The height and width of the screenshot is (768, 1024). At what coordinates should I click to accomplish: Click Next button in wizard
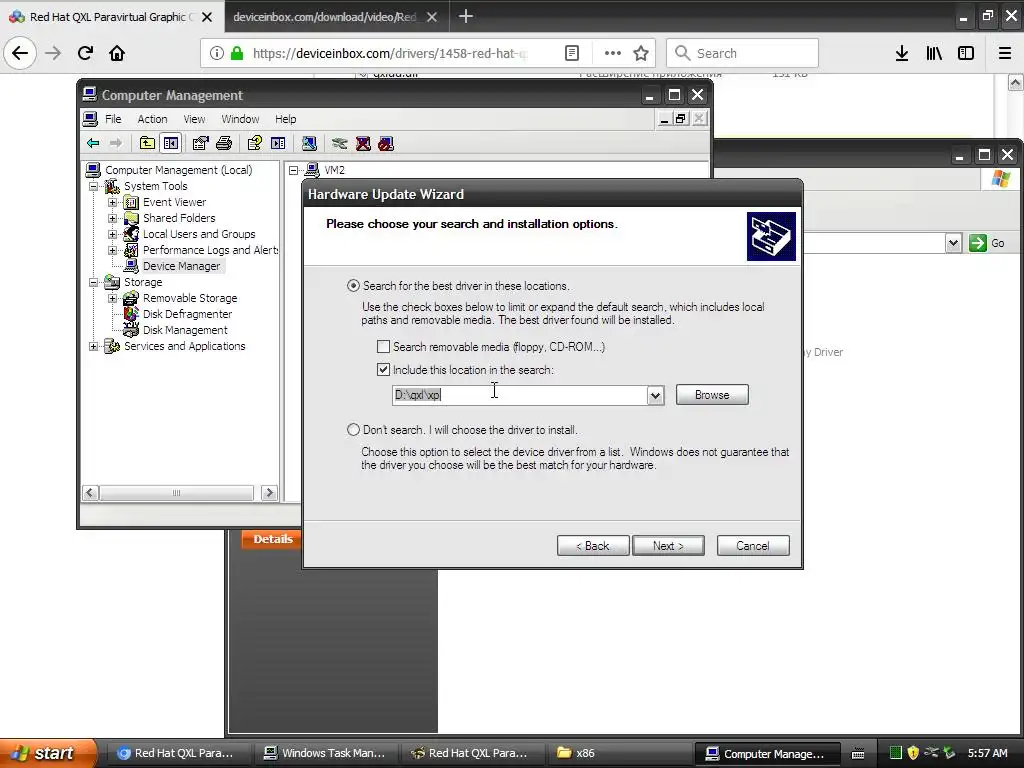(668, 545)
